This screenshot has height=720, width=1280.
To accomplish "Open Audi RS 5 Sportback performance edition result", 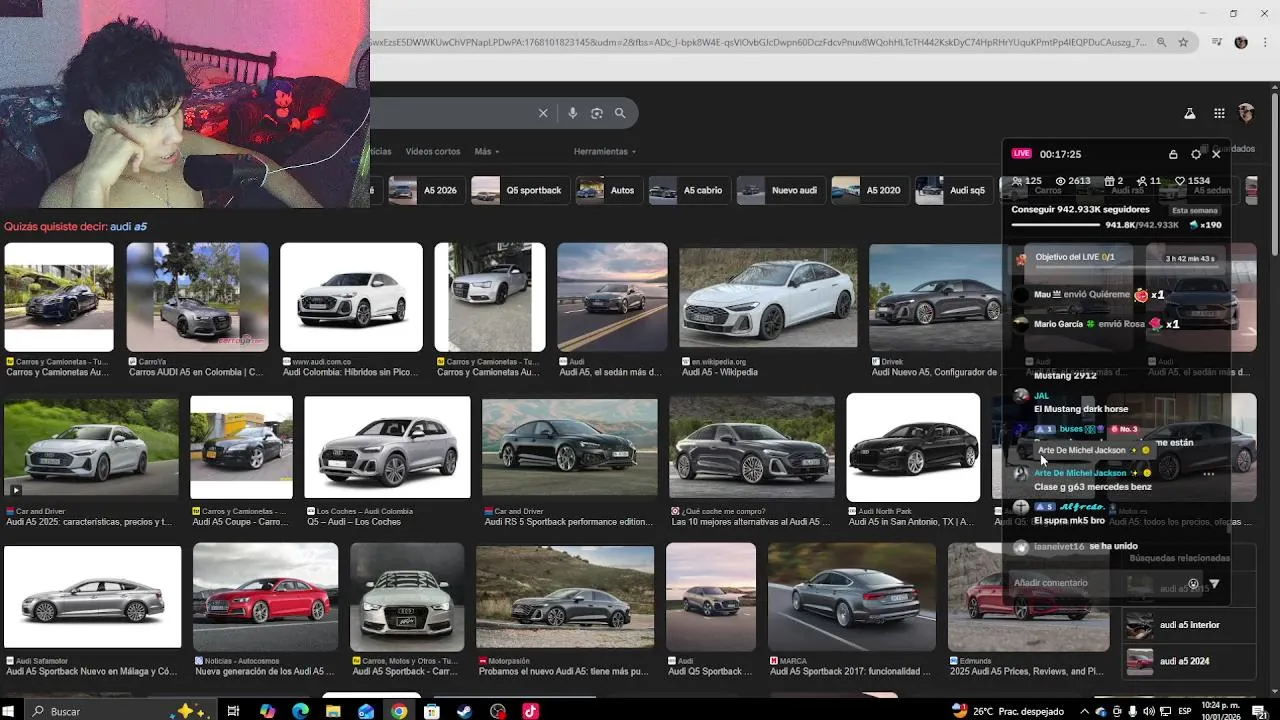I will point(569,448).
